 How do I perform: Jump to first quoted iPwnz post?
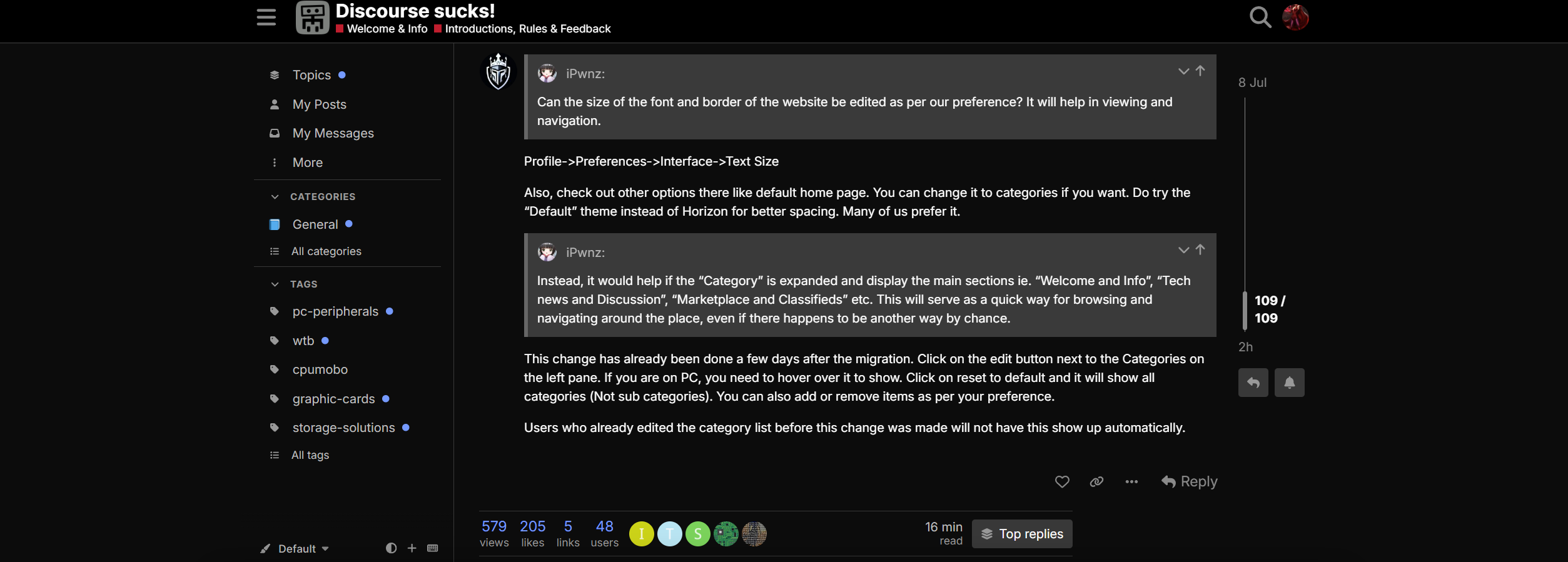pyautogui.click(x=1200, y=71)
